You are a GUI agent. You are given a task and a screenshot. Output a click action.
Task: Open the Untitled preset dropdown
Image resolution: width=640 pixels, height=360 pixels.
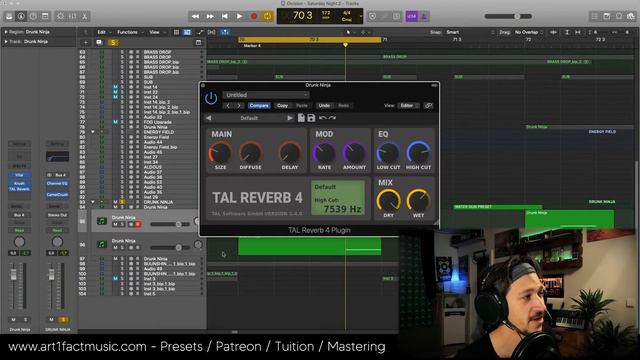tap(266, 95)
